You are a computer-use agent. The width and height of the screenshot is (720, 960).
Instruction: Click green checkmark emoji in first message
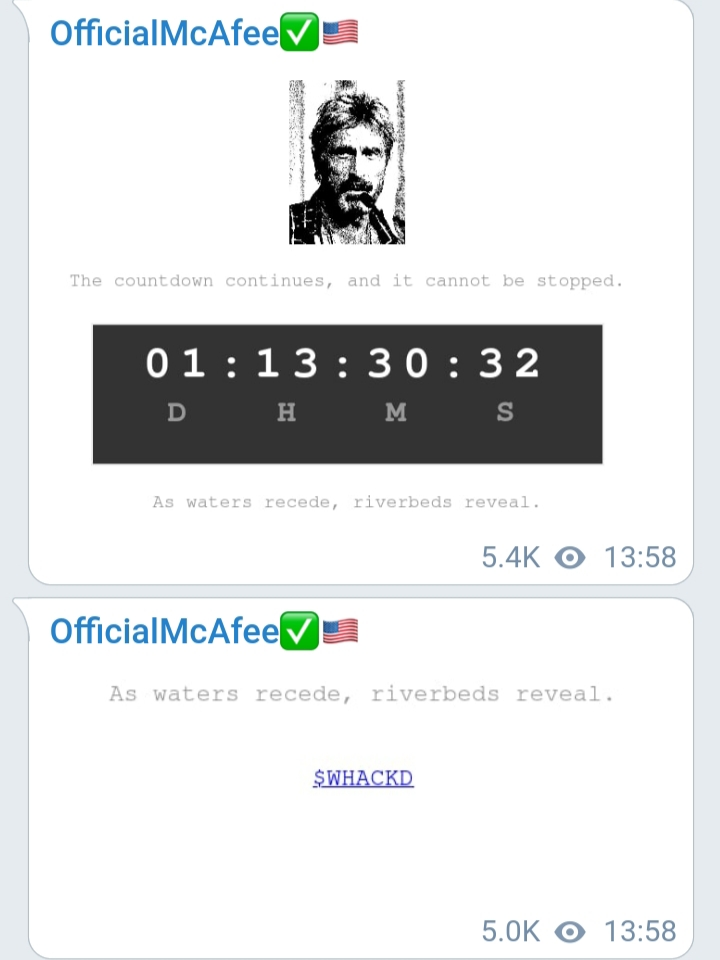point(299,32)
